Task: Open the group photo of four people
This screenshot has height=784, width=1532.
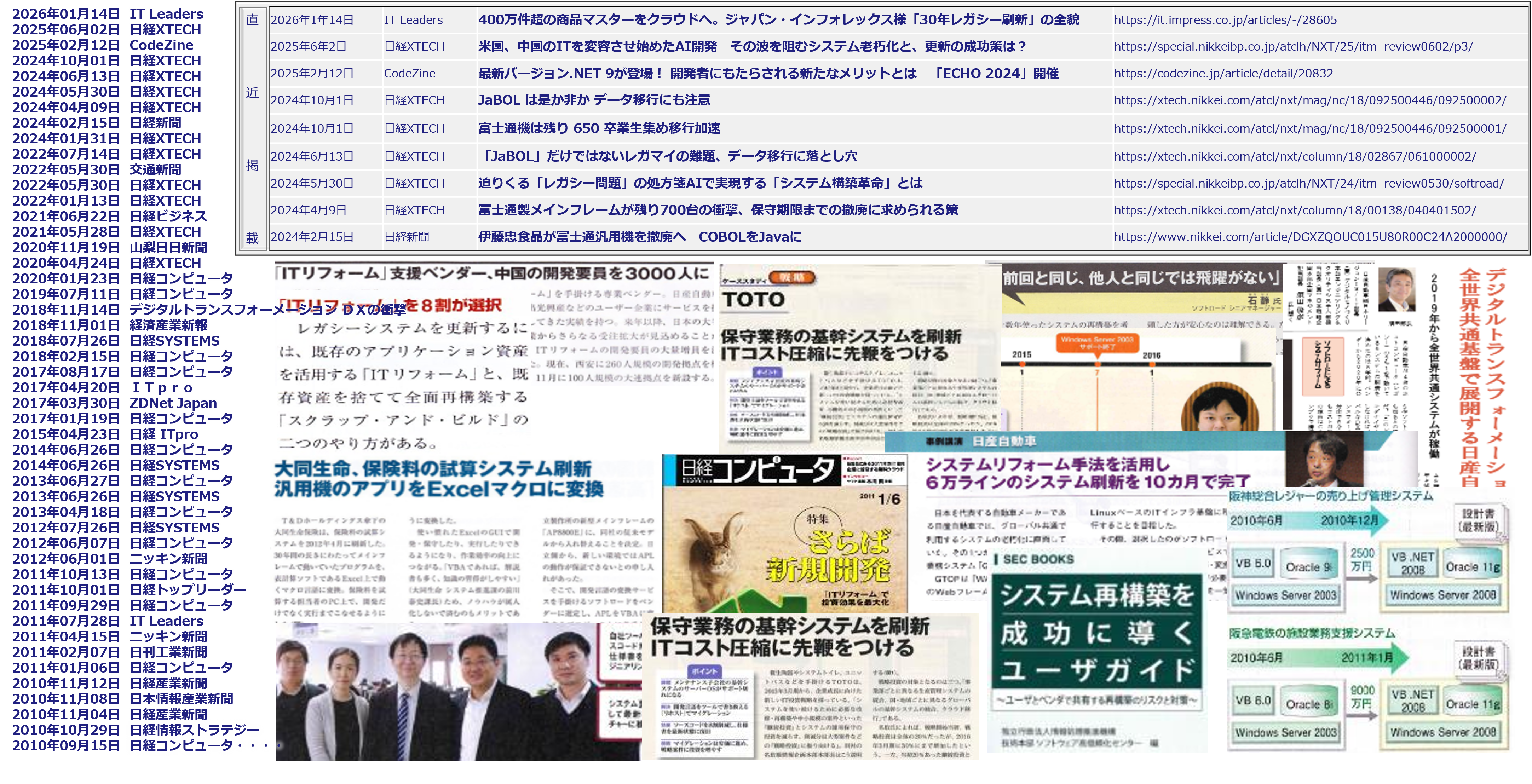Action: (458, 691)
